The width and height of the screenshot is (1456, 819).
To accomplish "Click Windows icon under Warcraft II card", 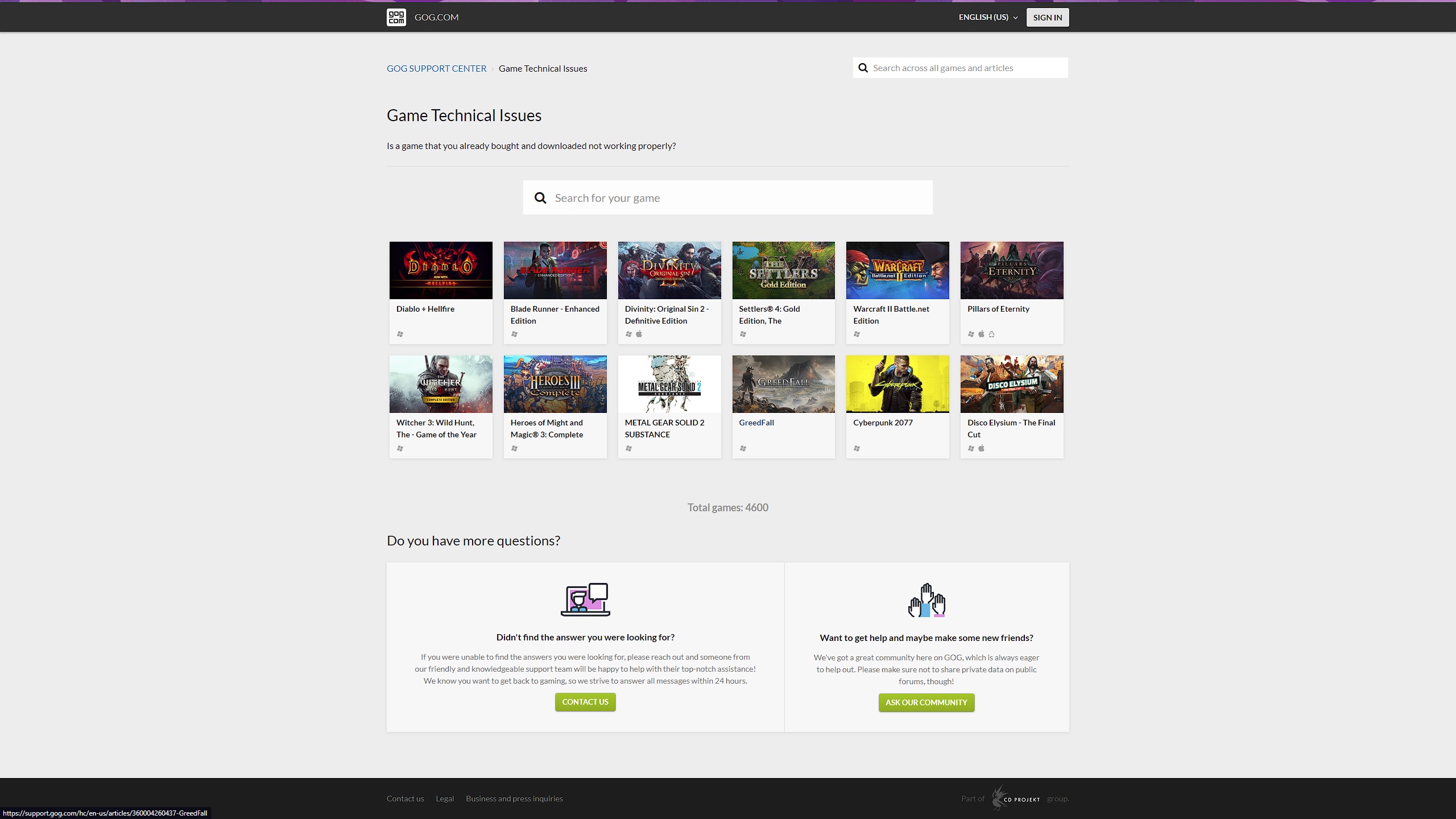I will (857, 334).
